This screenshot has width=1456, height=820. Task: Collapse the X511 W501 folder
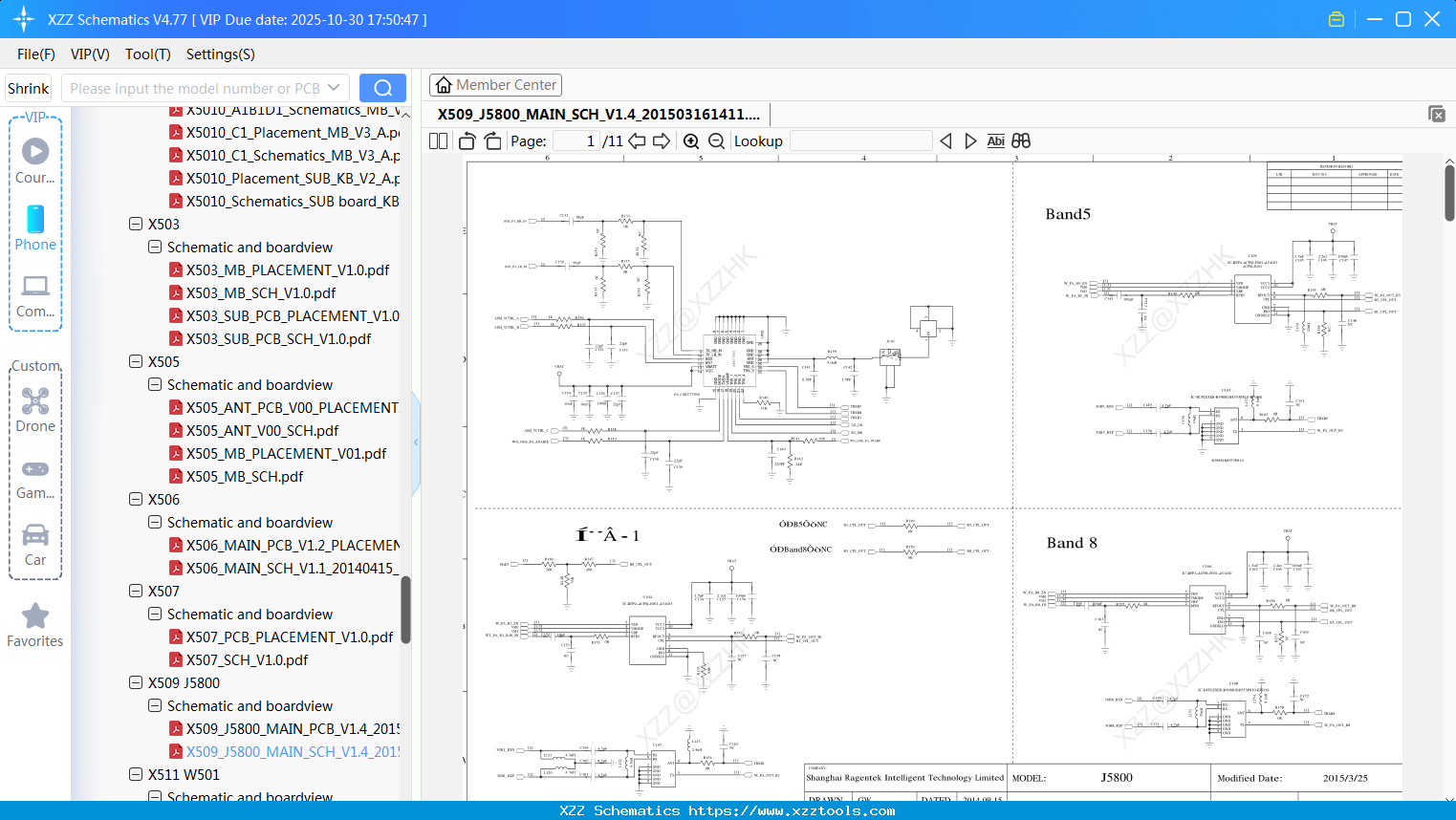coord(136,775)
